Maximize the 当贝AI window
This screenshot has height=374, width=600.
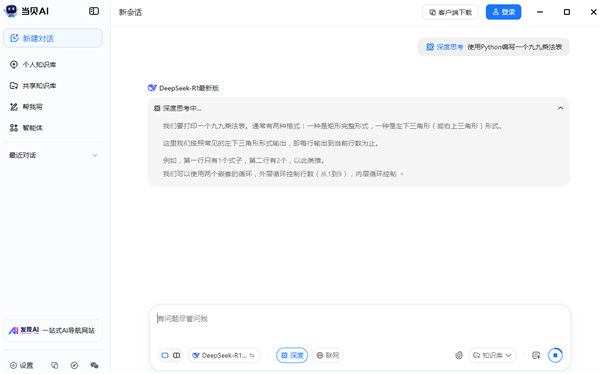(x=567, y=12)
